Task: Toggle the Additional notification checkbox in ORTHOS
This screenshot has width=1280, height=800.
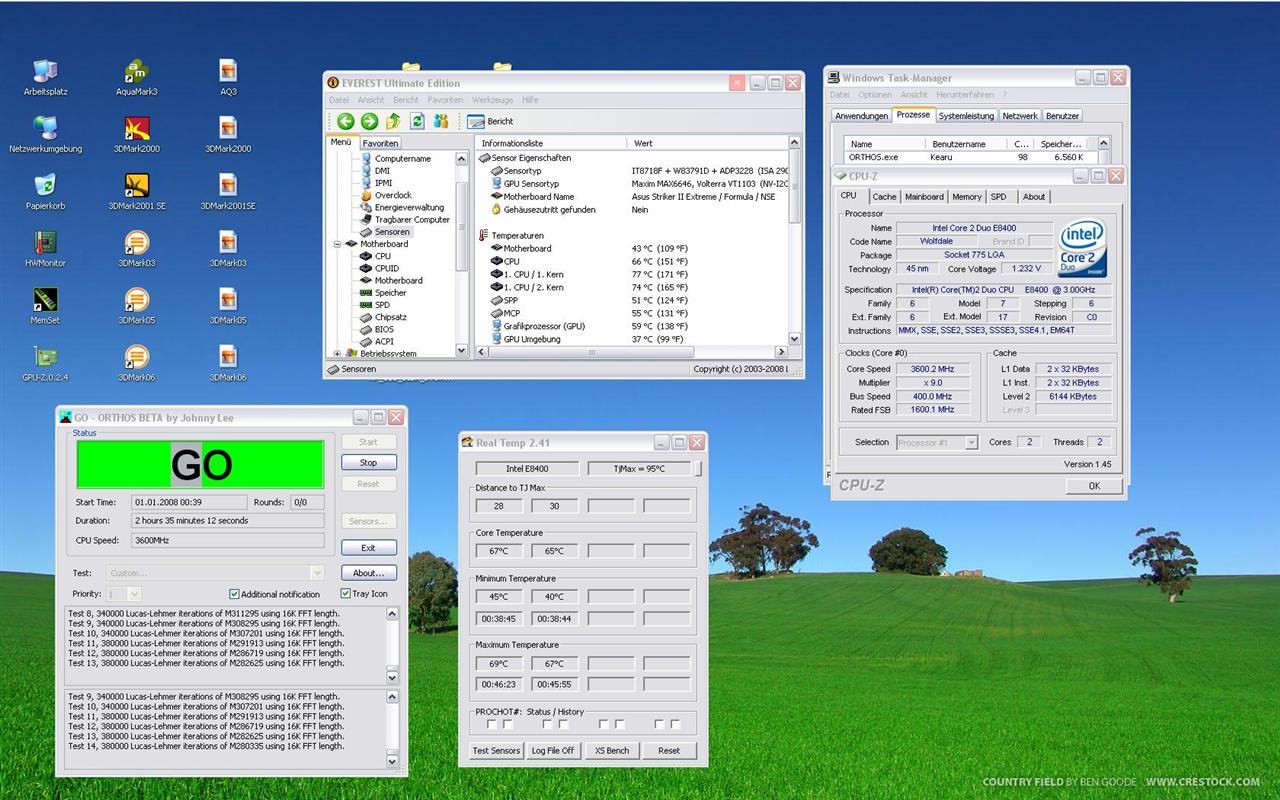Action: (x=235, y=594)
